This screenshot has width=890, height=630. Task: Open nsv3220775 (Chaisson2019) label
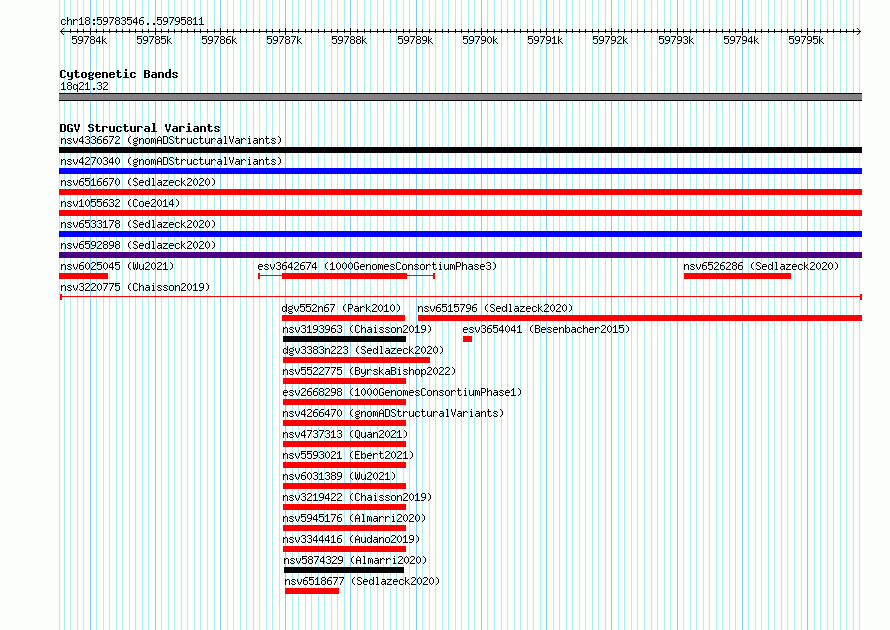click(x=135, y=287)
